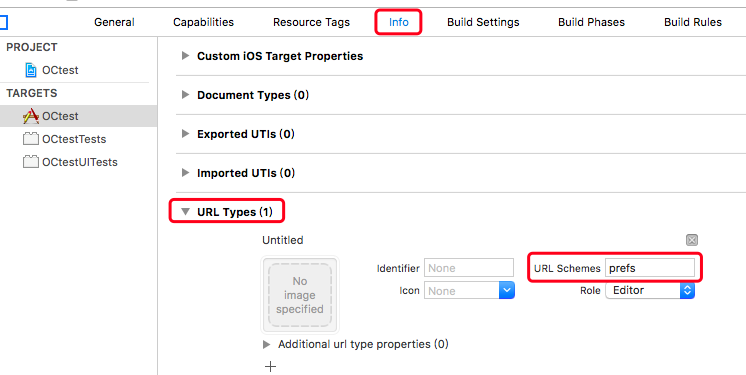Select the OCtestTests target bundle icon
This screenshot has width=746, height=375.
click(31, 139)
